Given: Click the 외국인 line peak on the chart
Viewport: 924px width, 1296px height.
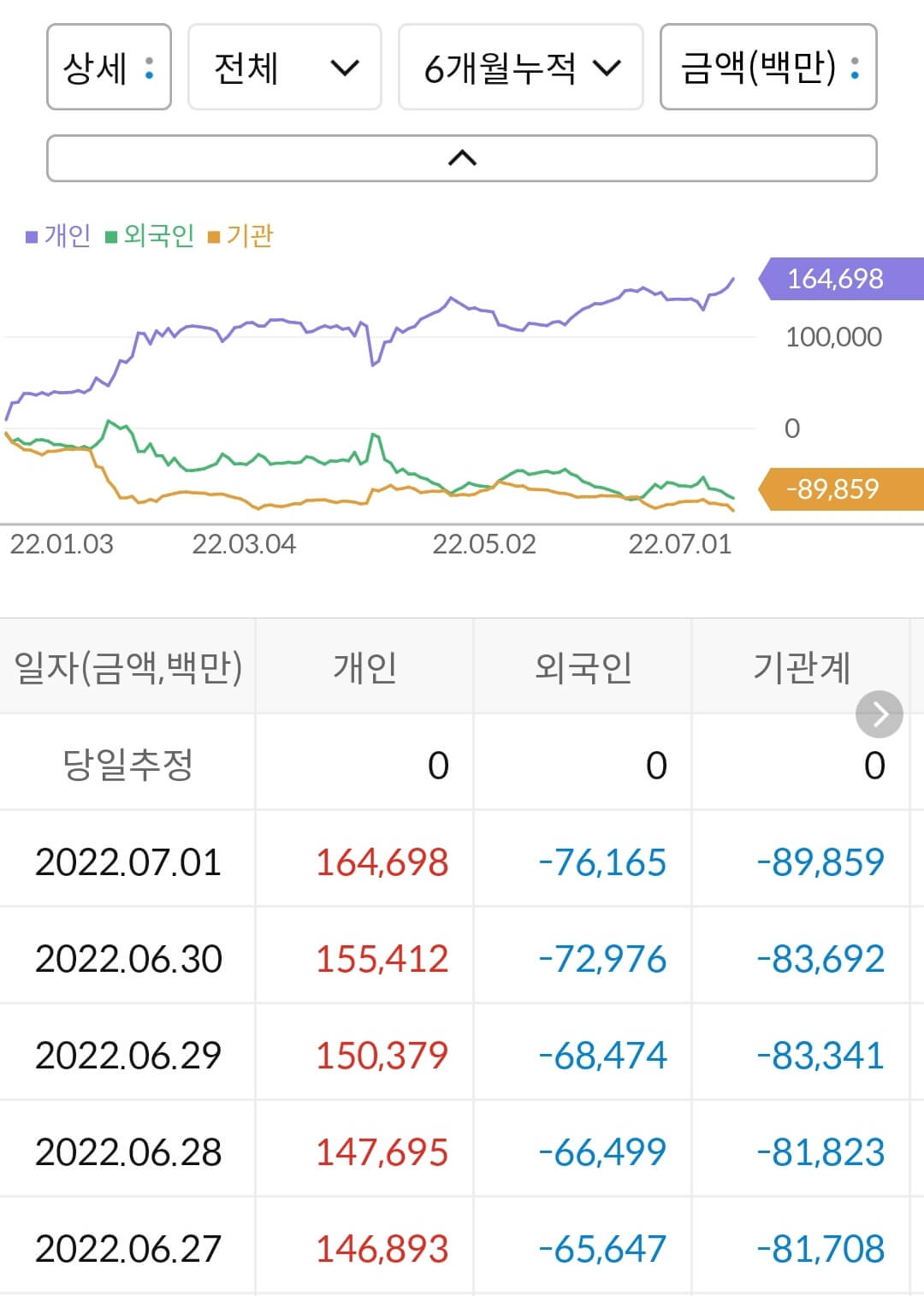Looking at the screenshot, I should click(107, 420).
